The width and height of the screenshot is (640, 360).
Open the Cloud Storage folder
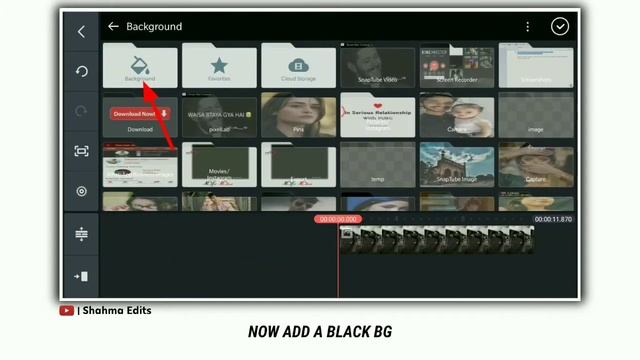click(298, 65)
